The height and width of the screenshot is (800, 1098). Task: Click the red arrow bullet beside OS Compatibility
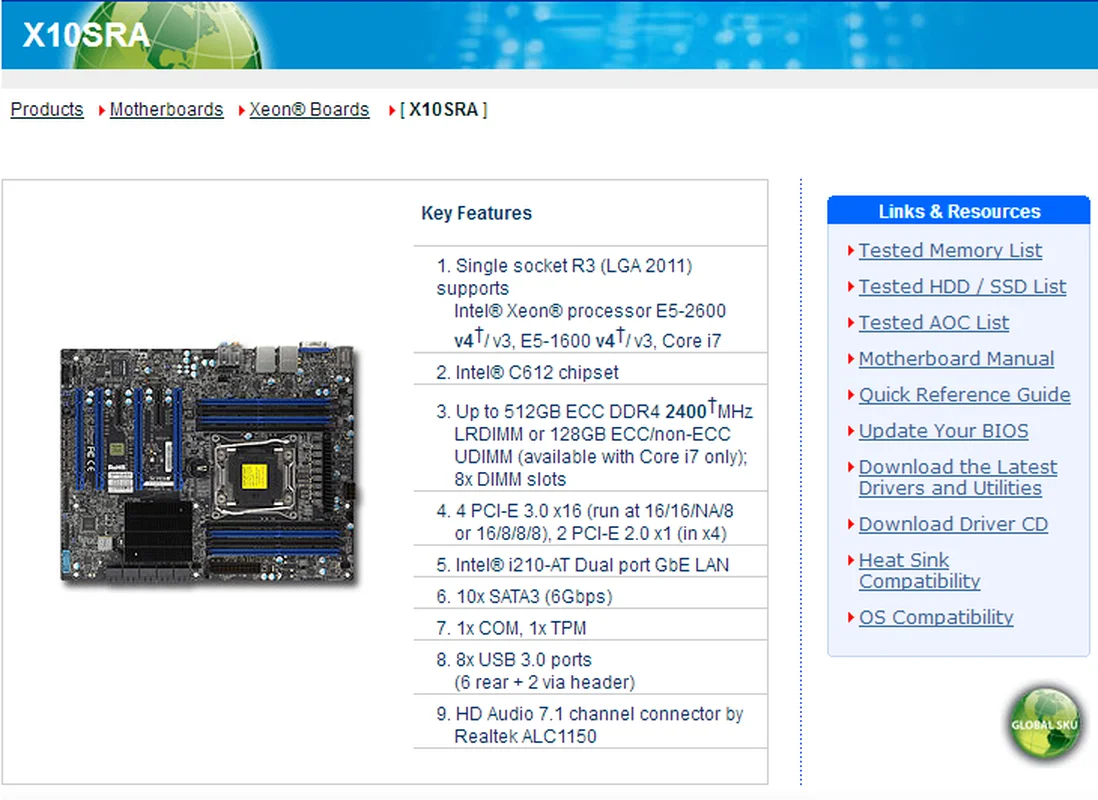tap(851, 617)
